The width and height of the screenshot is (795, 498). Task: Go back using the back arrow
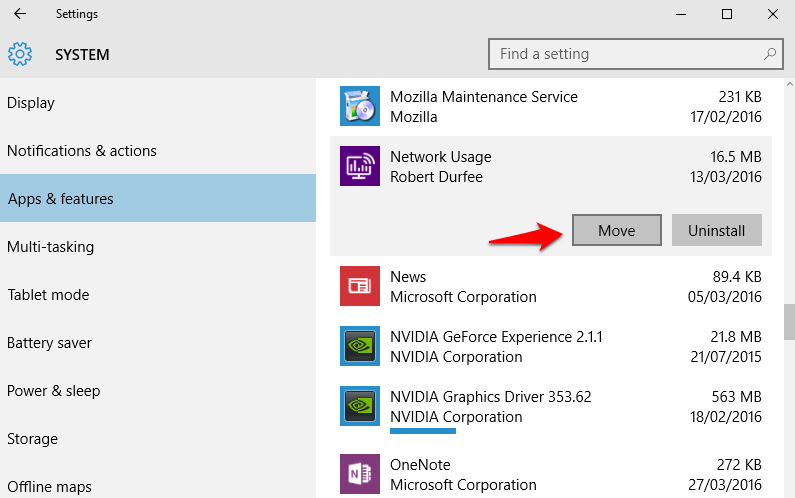coord(20,14)
